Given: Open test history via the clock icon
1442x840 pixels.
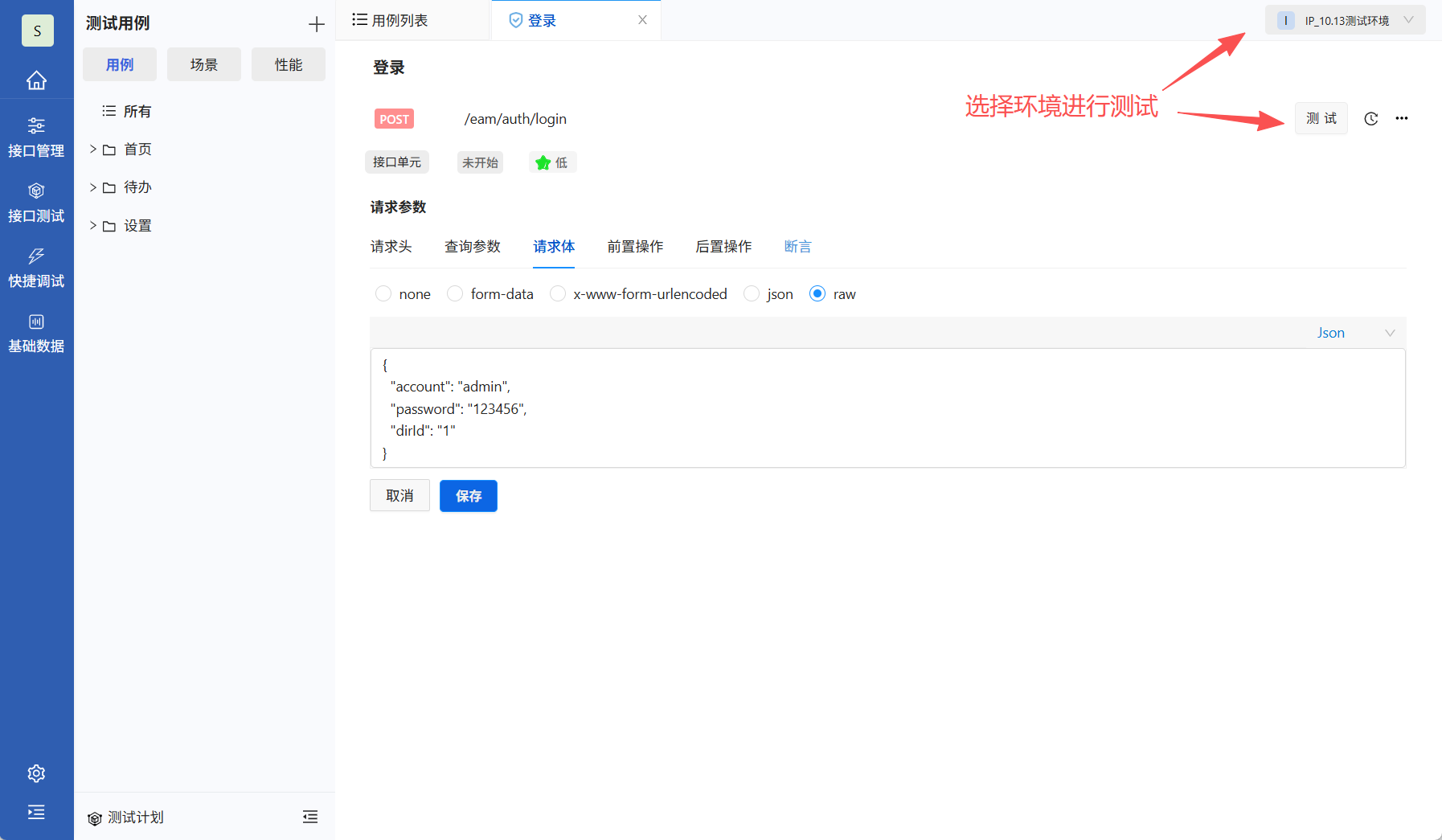Looking at the screenshot, I should point(1370,118).
